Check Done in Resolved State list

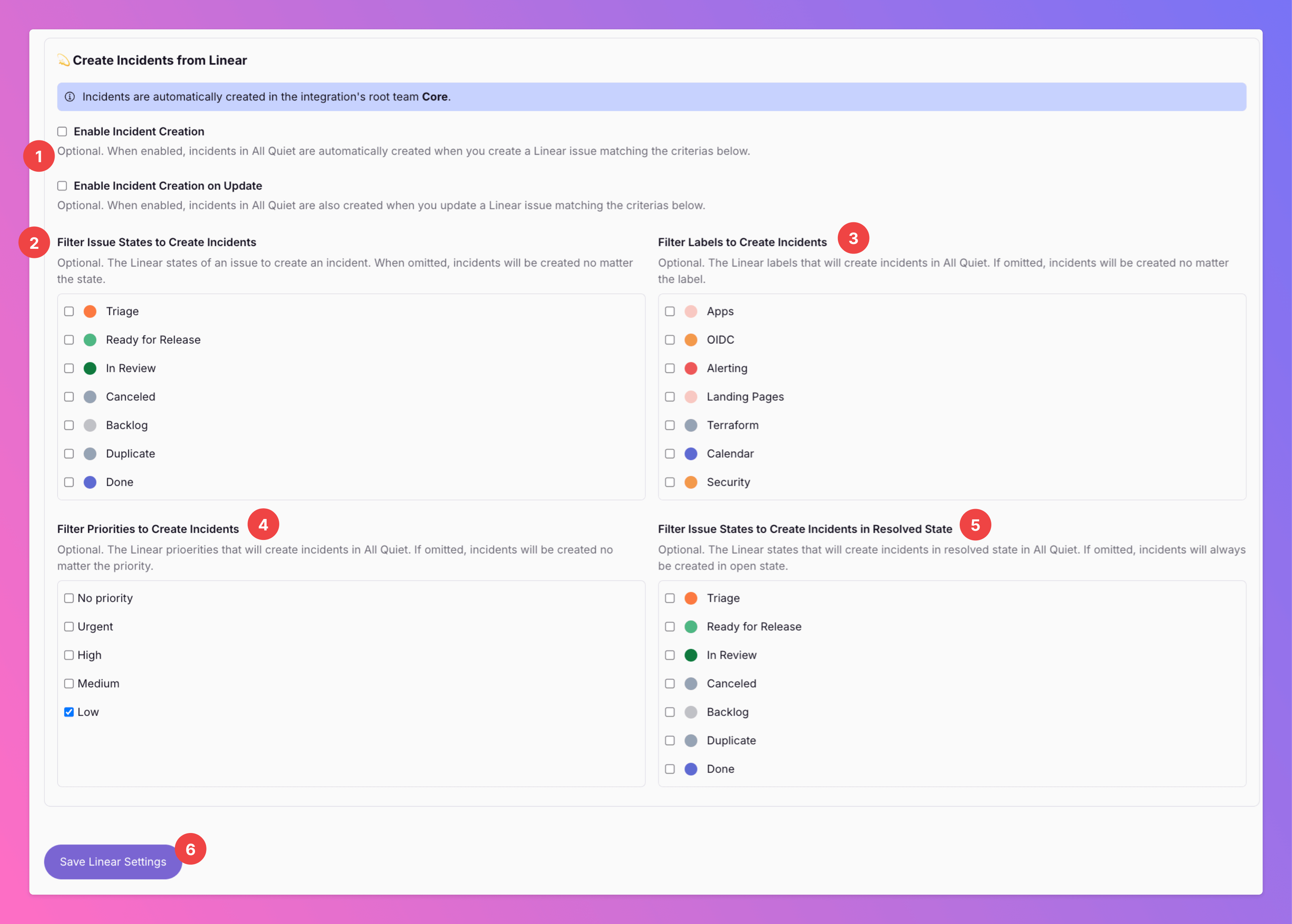[670, 769]
